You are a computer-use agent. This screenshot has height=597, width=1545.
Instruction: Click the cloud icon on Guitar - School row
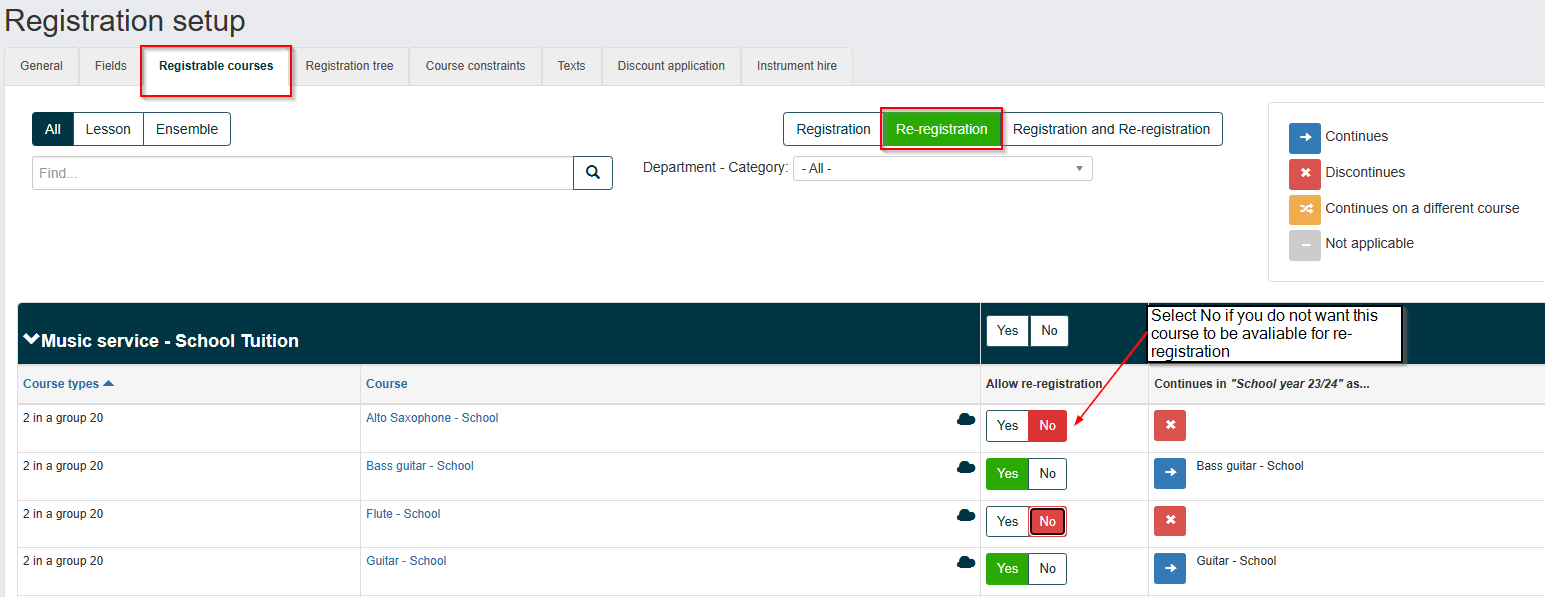coord(966,562)
